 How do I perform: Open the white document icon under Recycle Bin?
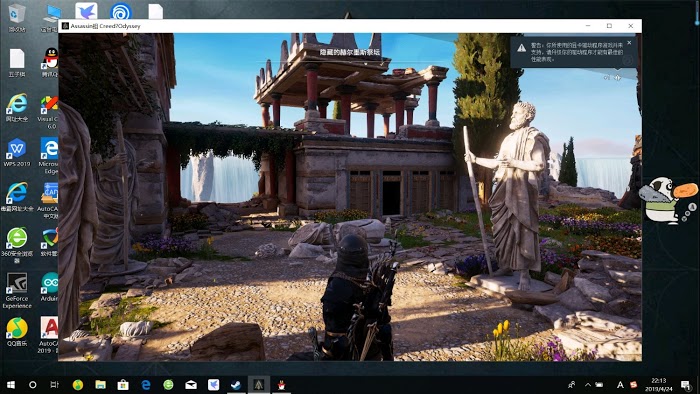point(17,63)
